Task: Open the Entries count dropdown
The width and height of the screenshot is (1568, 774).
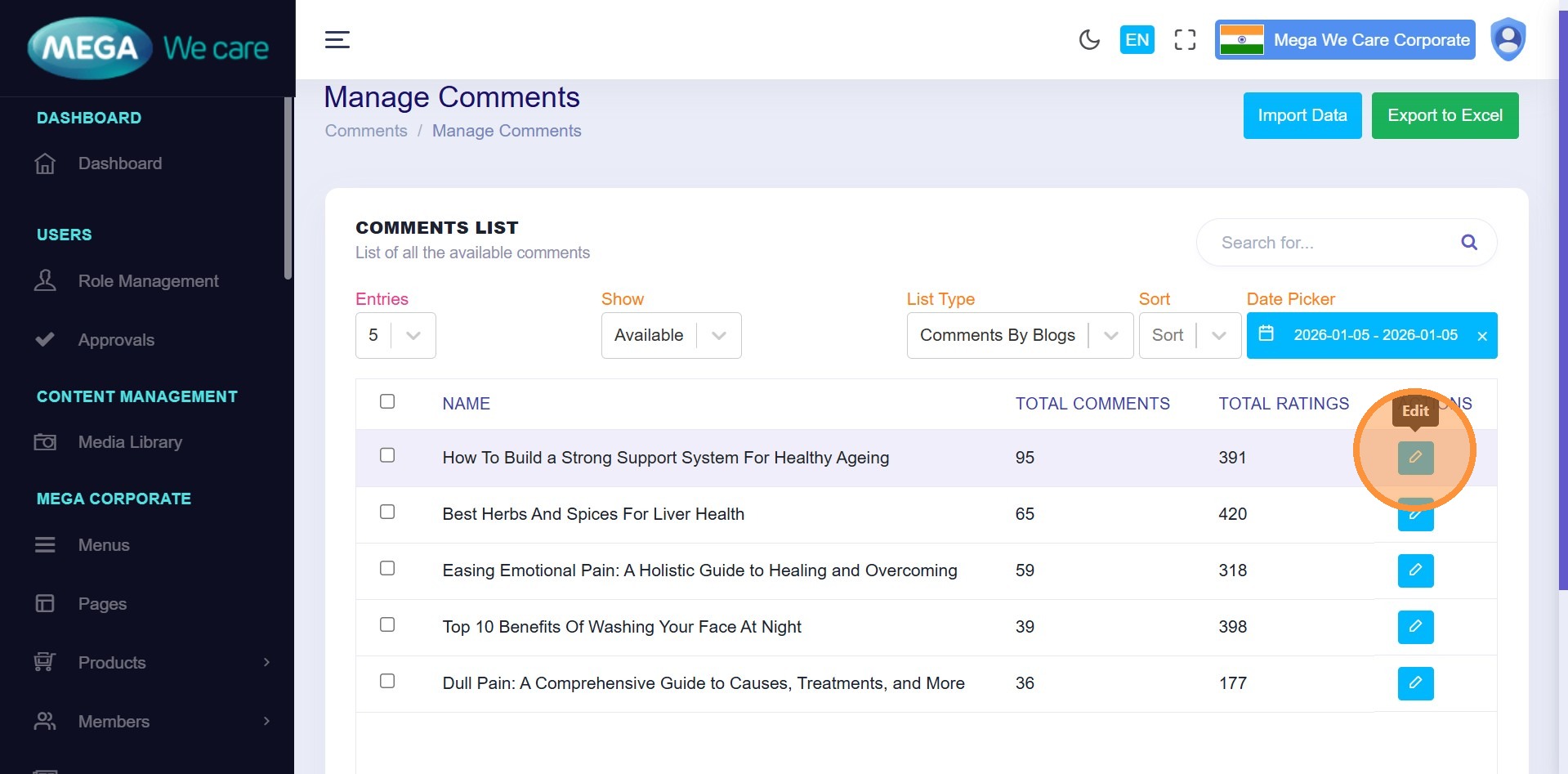Action: [x=395, y=335]
